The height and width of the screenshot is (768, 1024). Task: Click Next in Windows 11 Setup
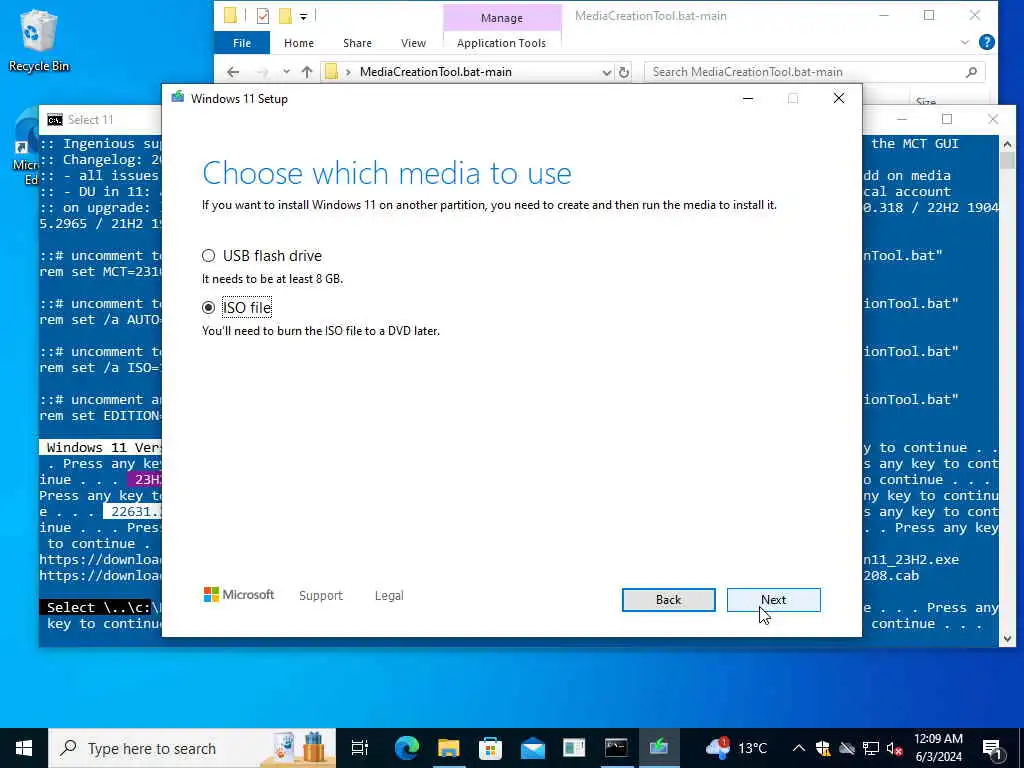773,600
